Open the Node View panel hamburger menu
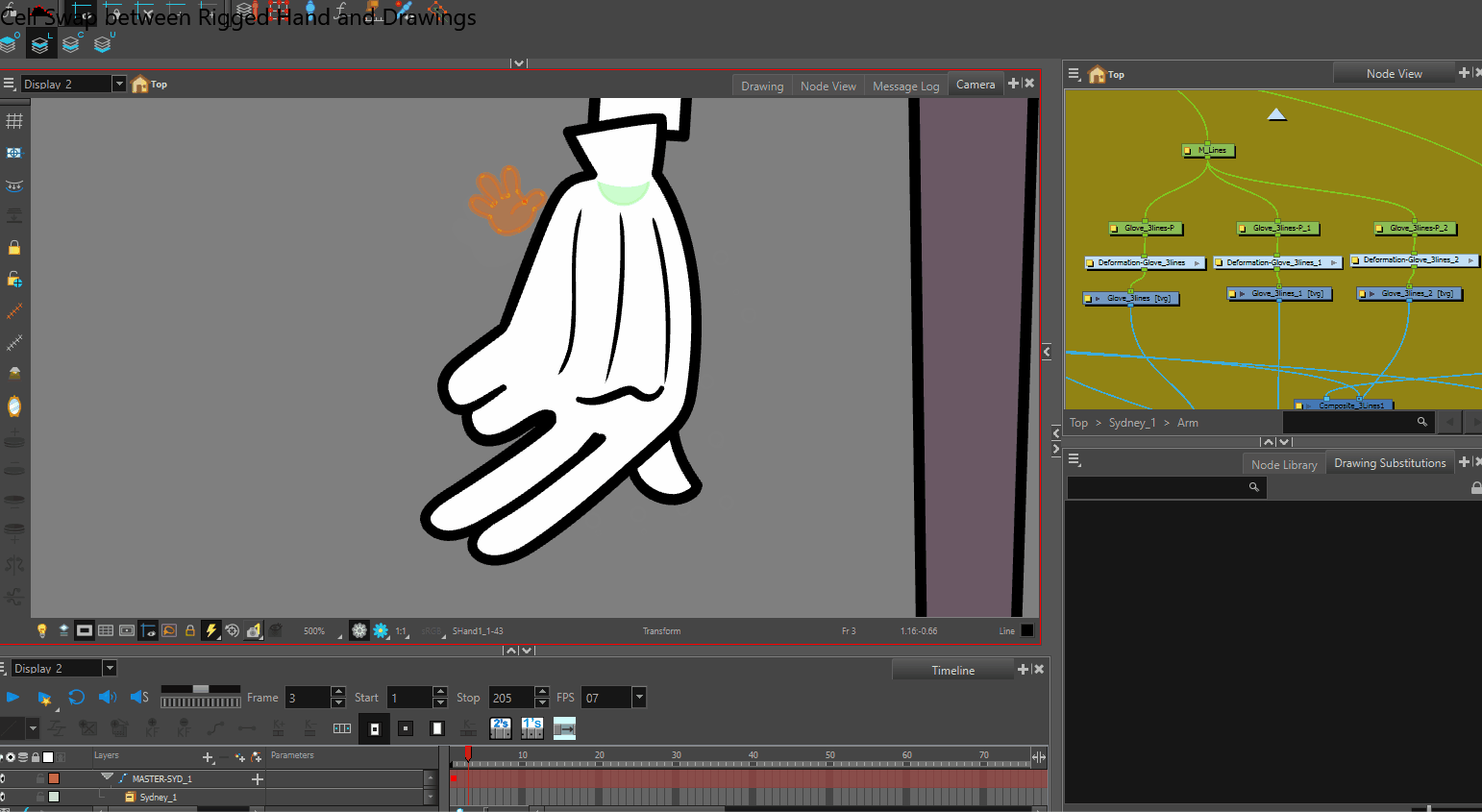Viewport: 1482px width, 812px height. [x=1074, y=73]
